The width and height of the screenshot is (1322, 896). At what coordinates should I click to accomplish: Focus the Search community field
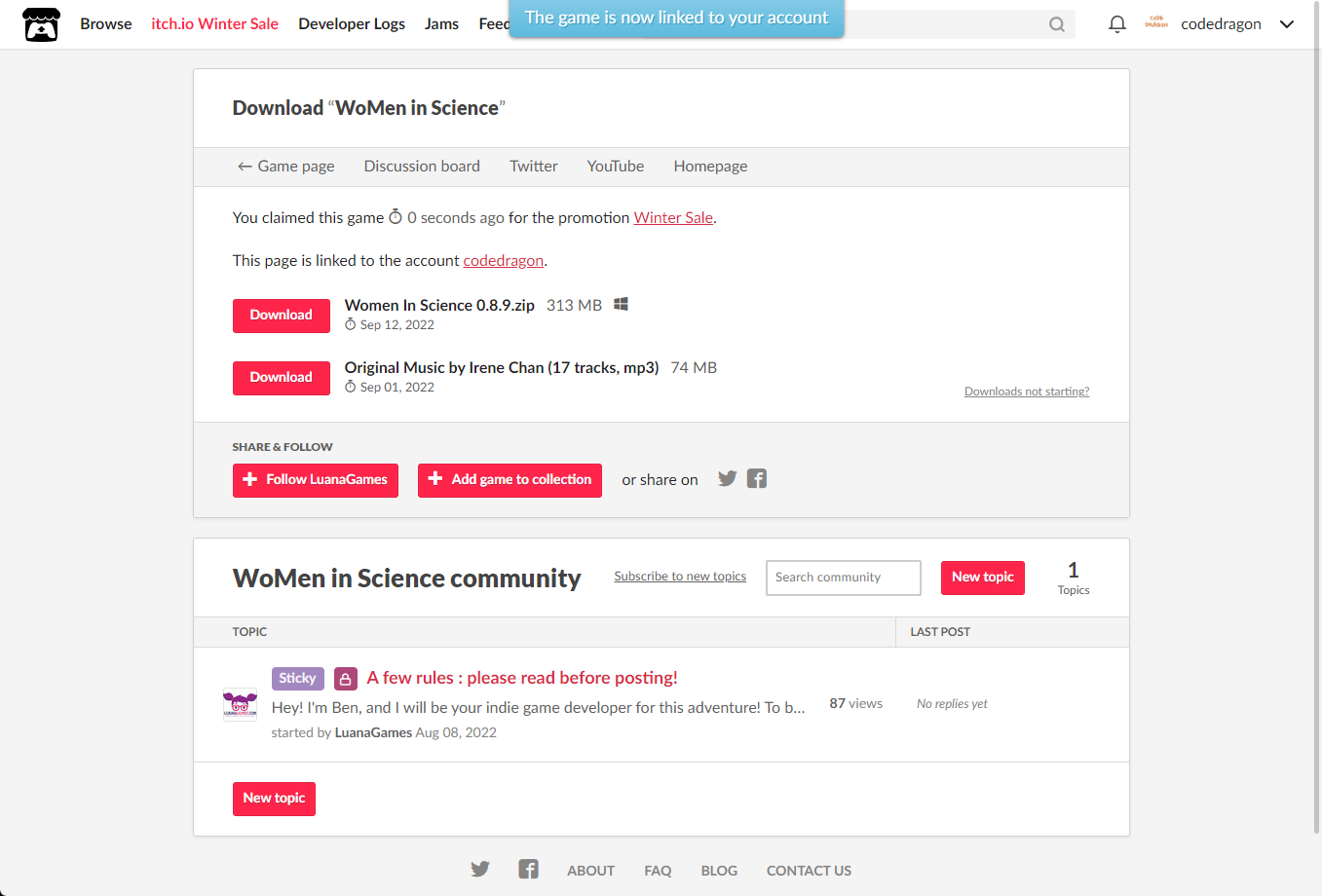point(844,578)
